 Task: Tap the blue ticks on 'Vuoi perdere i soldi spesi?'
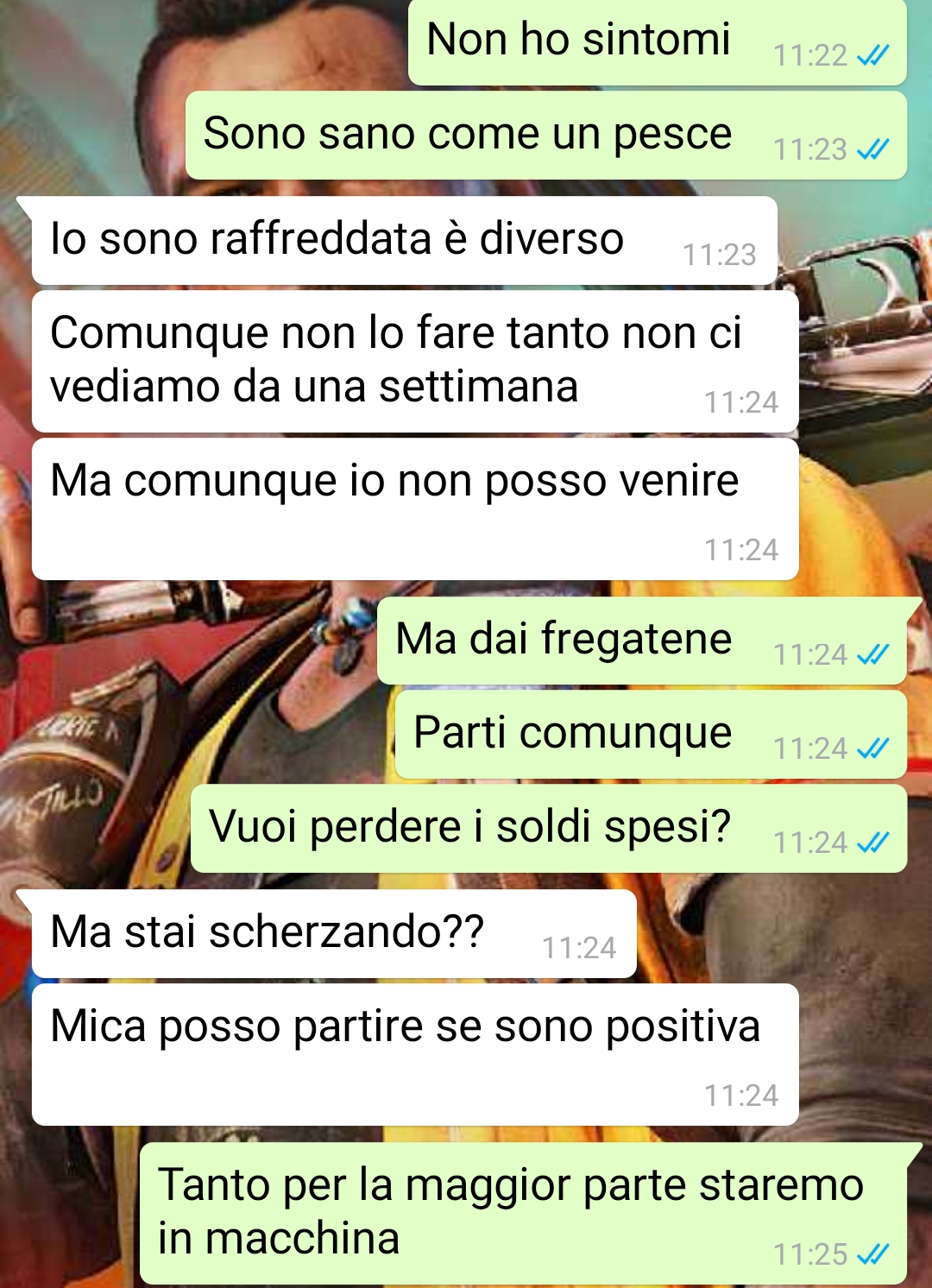[x=872, y=843]
